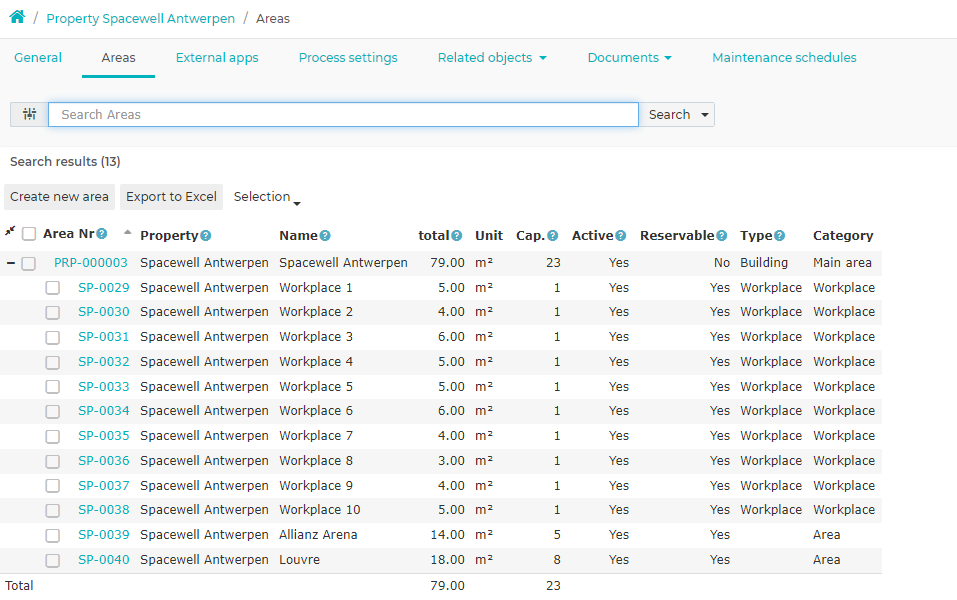Open area link SP-0039
Viewport: 957px width, 600px height.
(104, 535)
